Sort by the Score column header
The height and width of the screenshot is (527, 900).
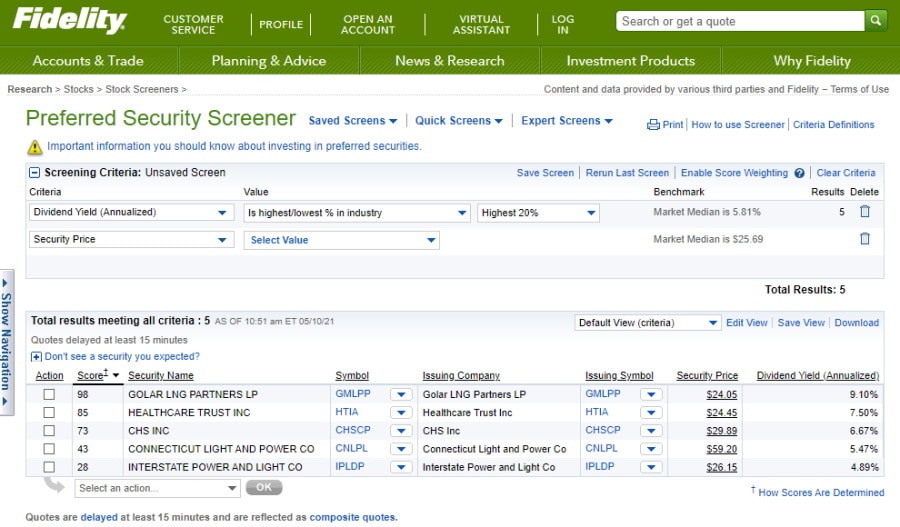(92, 375)
